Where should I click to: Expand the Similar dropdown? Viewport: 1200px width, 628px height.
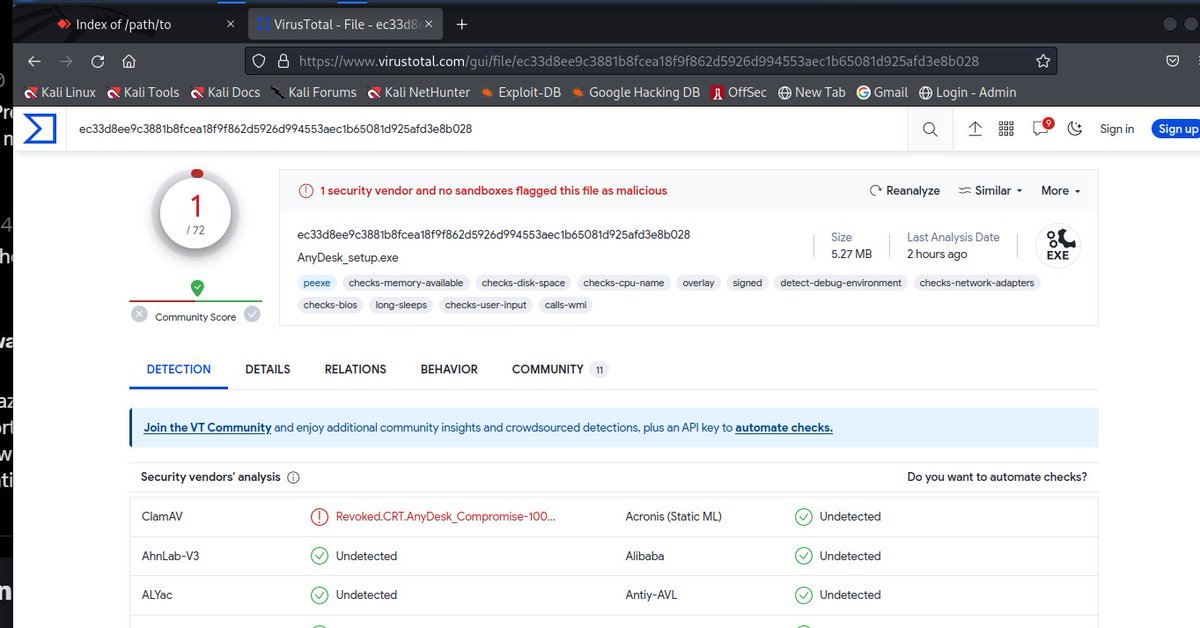[x=990, y=190]
